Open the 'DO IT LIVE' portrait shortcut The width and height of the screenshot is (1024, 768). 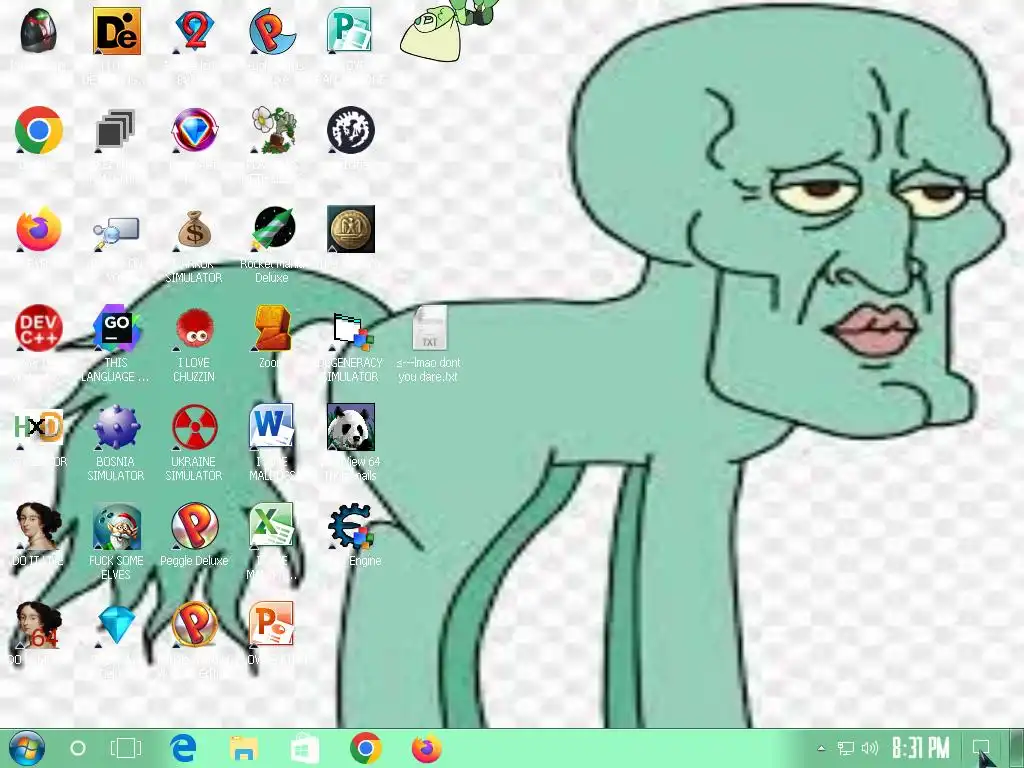(39, 526)
